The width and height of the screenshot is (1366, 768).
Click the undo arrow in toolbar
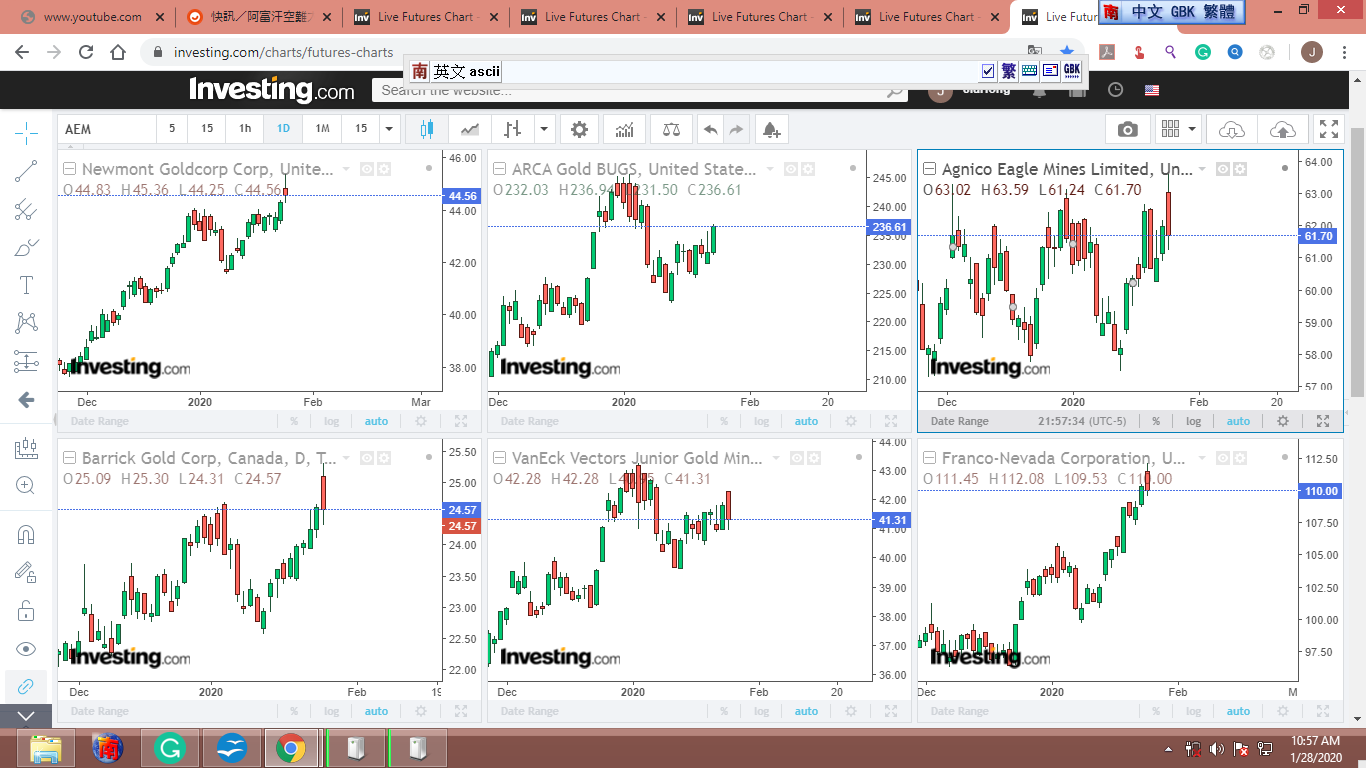pos(710,129)
